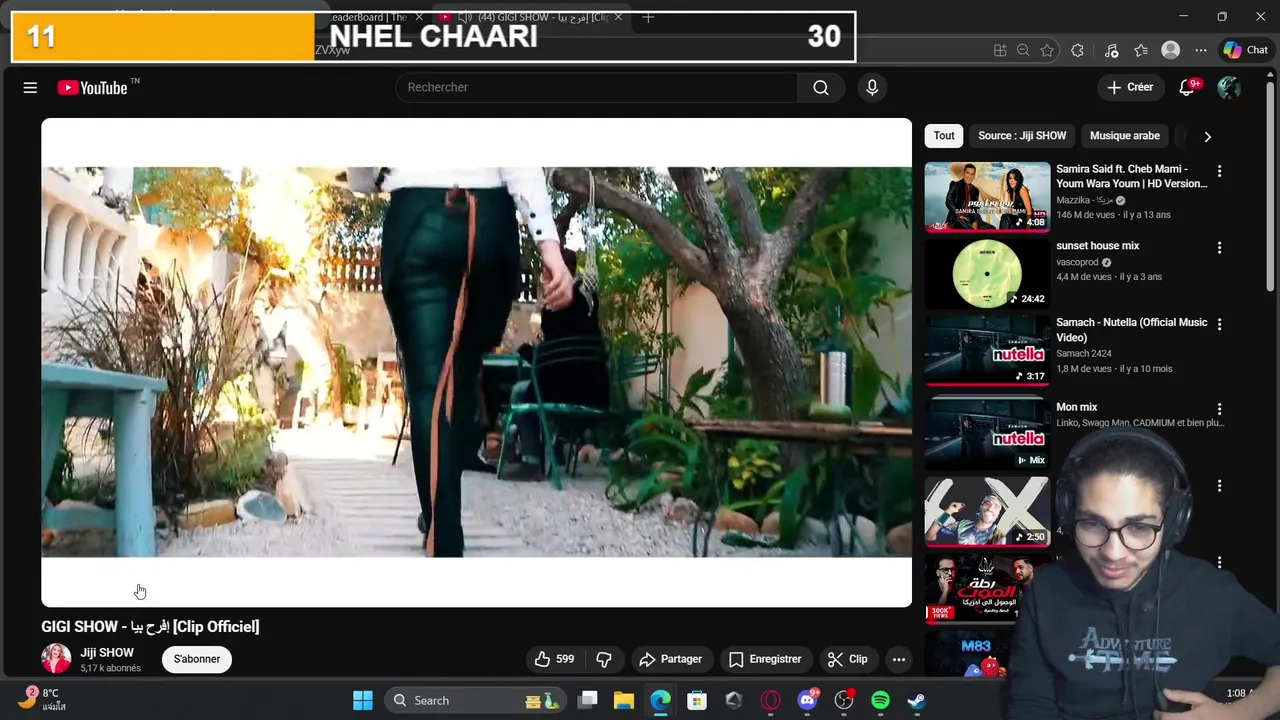Open the Jiji SHOW channel name
This screenshot has height=720, width=1280.
(107, 653)
